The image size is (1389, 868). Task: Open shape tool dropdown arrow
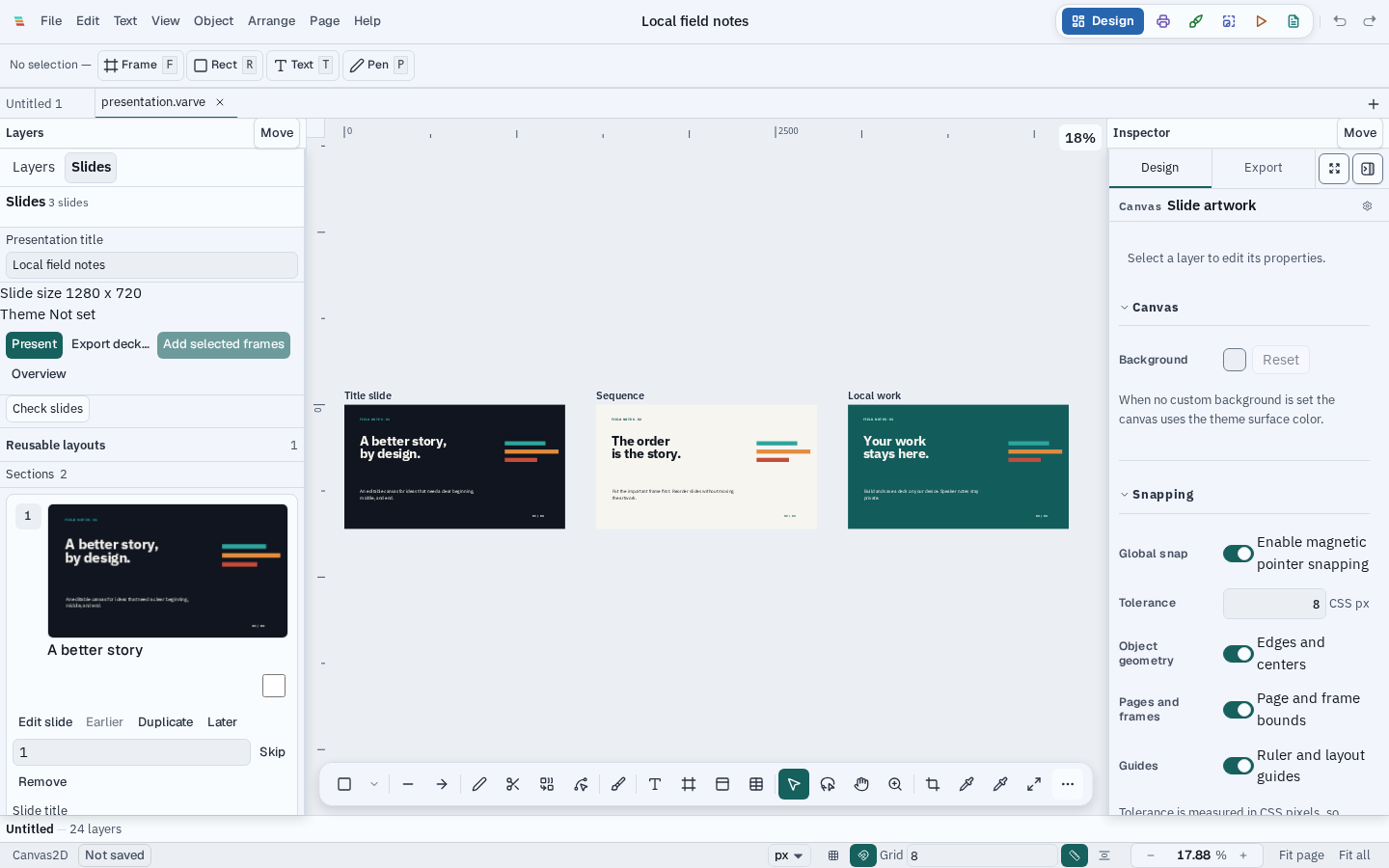(374, 784)
